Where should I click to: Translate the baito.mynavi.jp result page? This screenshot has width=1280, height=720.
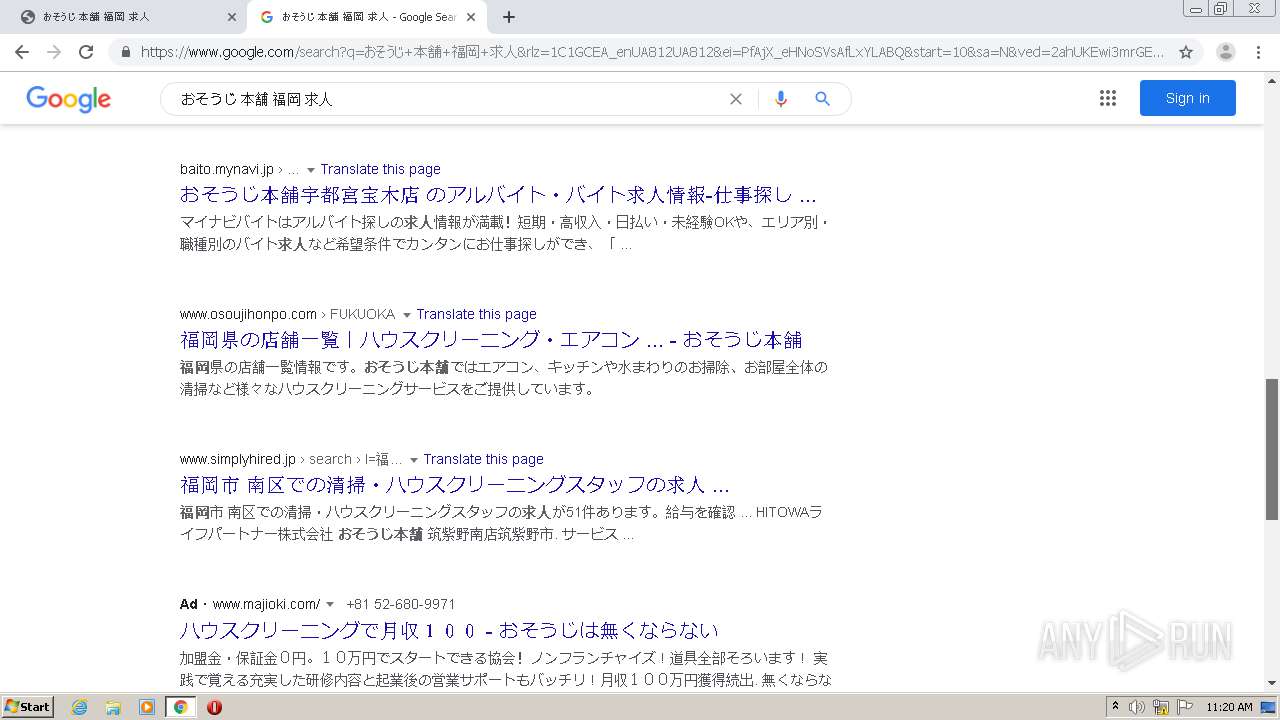tap(380, 169)
